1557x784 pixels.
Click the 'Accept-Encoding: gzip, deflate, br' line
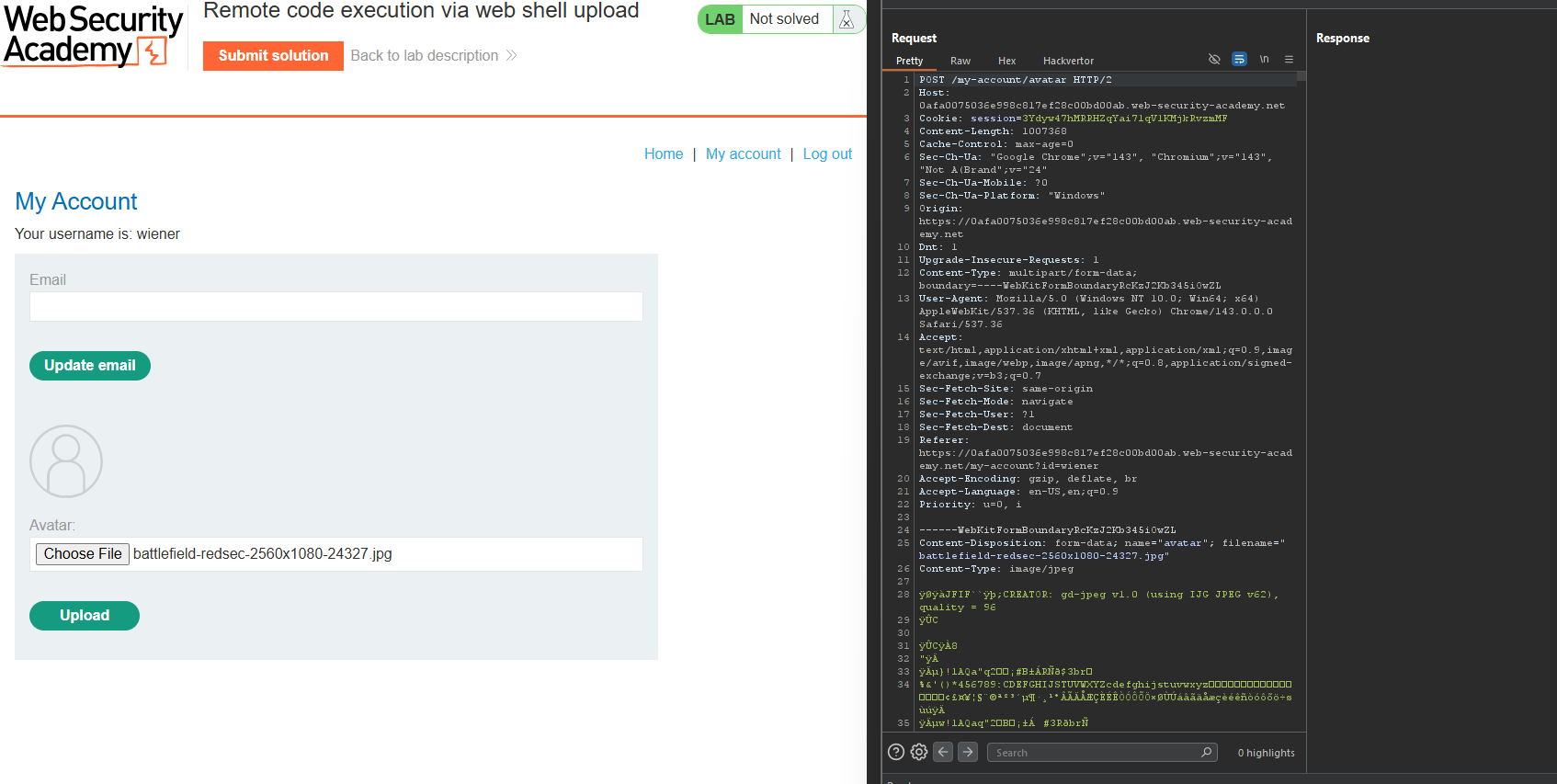1029,479
